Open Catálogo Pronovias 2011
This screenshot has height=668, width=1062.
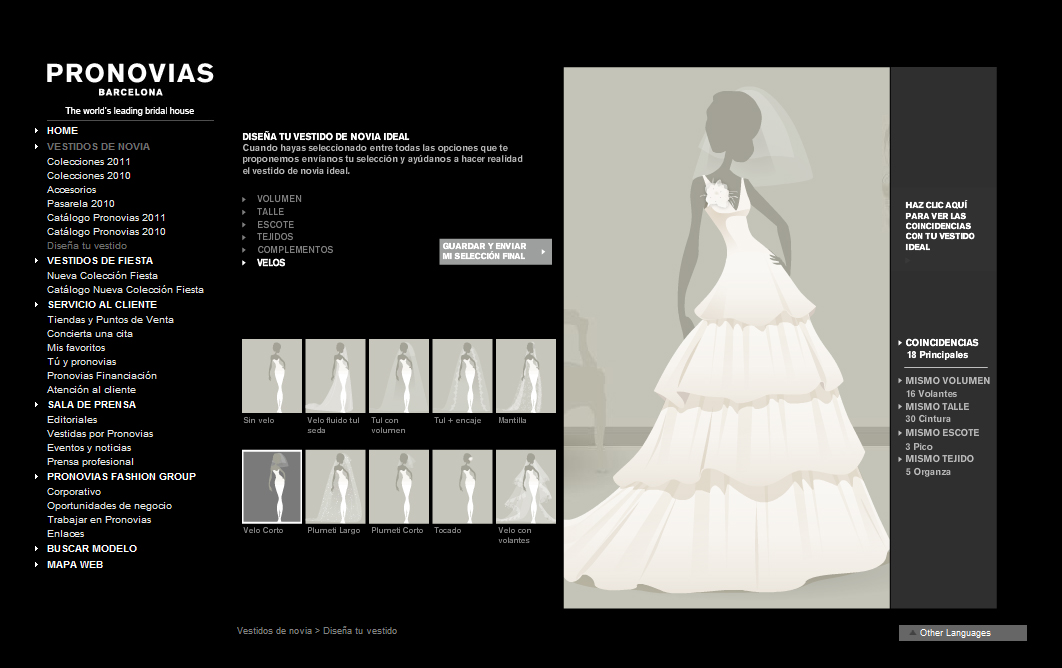[x=106, y=217]
